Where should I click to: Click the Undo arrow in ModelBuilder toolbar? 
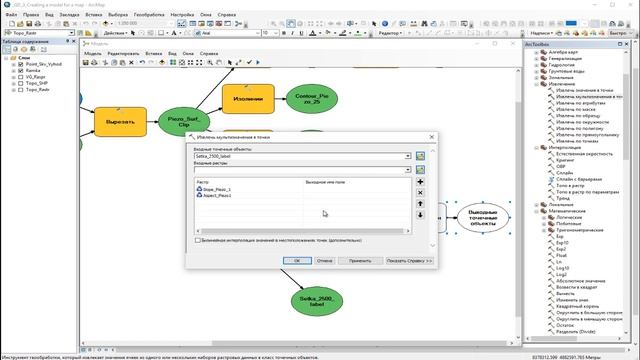[x=142, y=62]
